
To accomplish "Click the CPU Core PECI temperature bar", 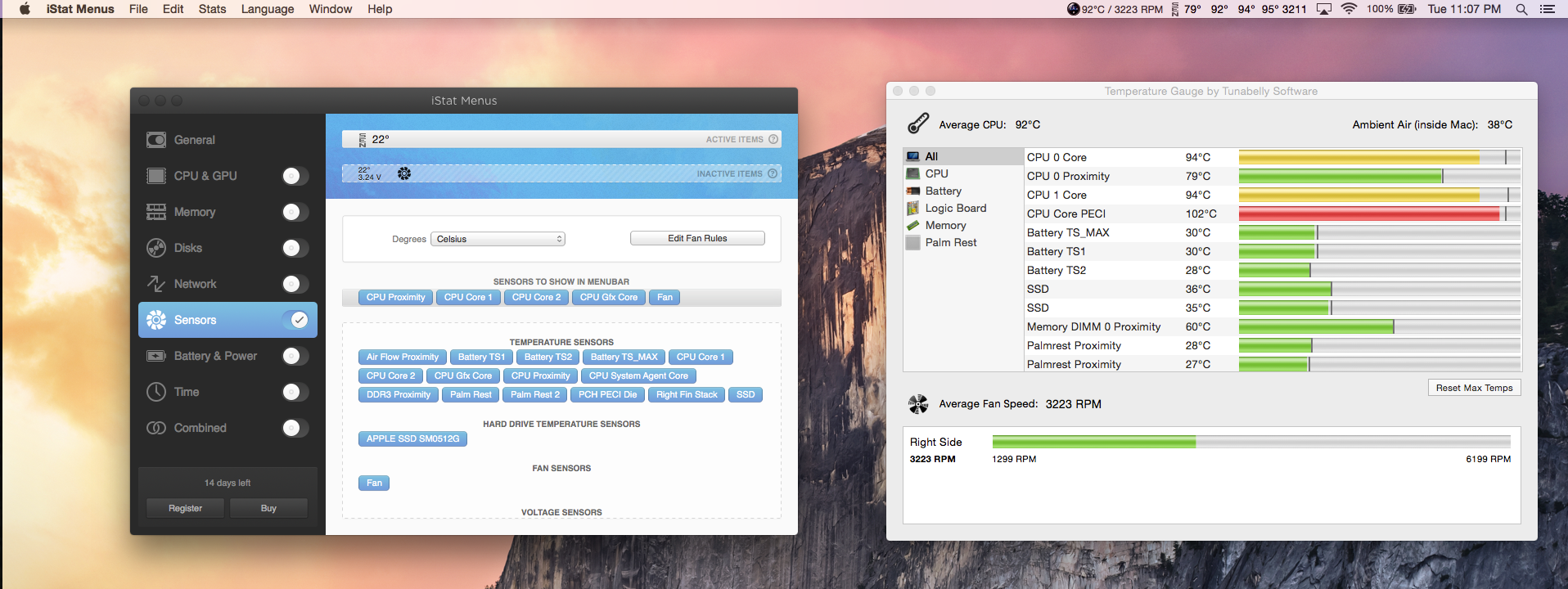I will coord(1380,214).
